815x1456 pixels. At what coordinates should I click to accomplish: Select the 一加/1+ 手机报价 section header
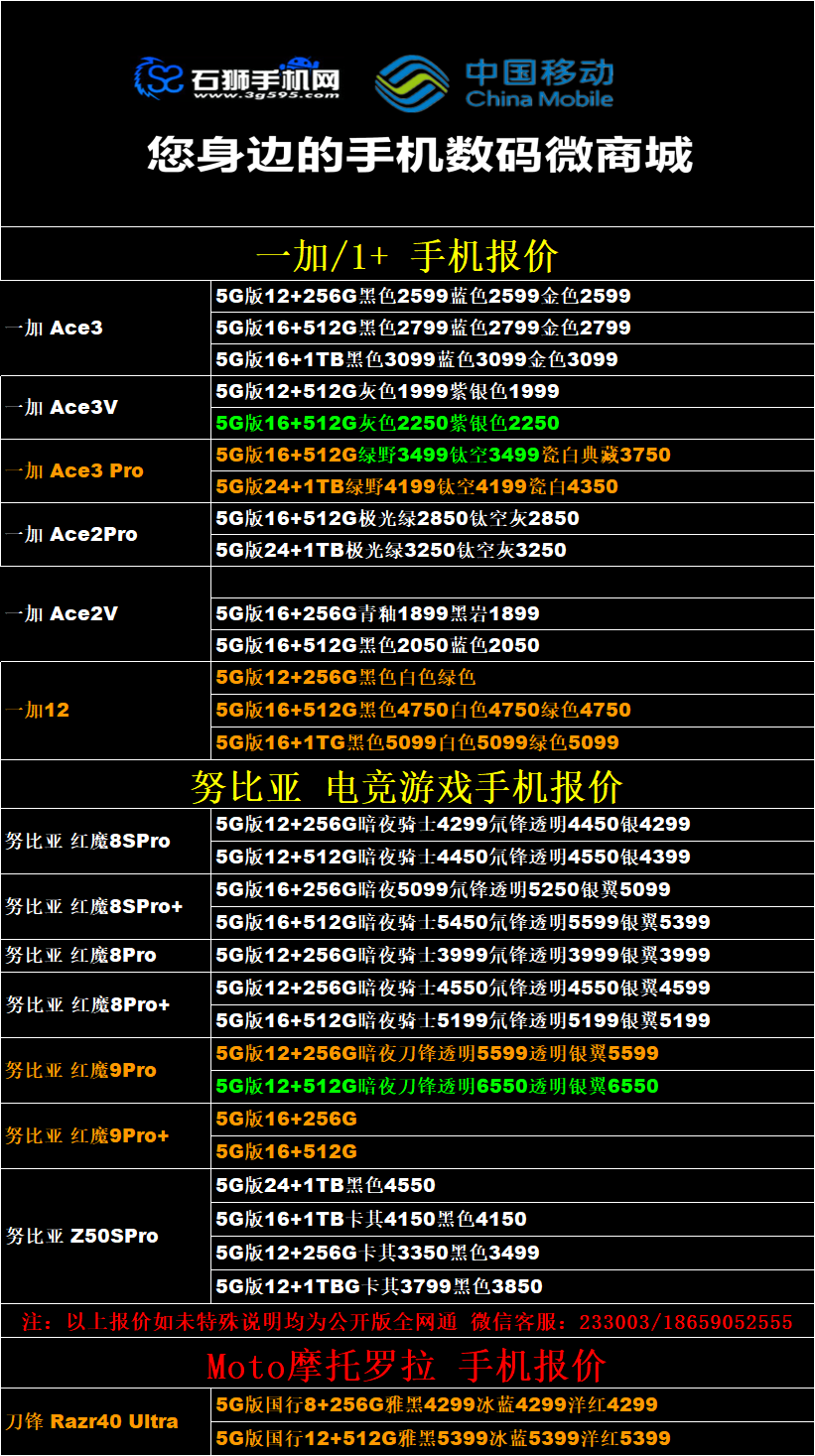coord(407,255)
